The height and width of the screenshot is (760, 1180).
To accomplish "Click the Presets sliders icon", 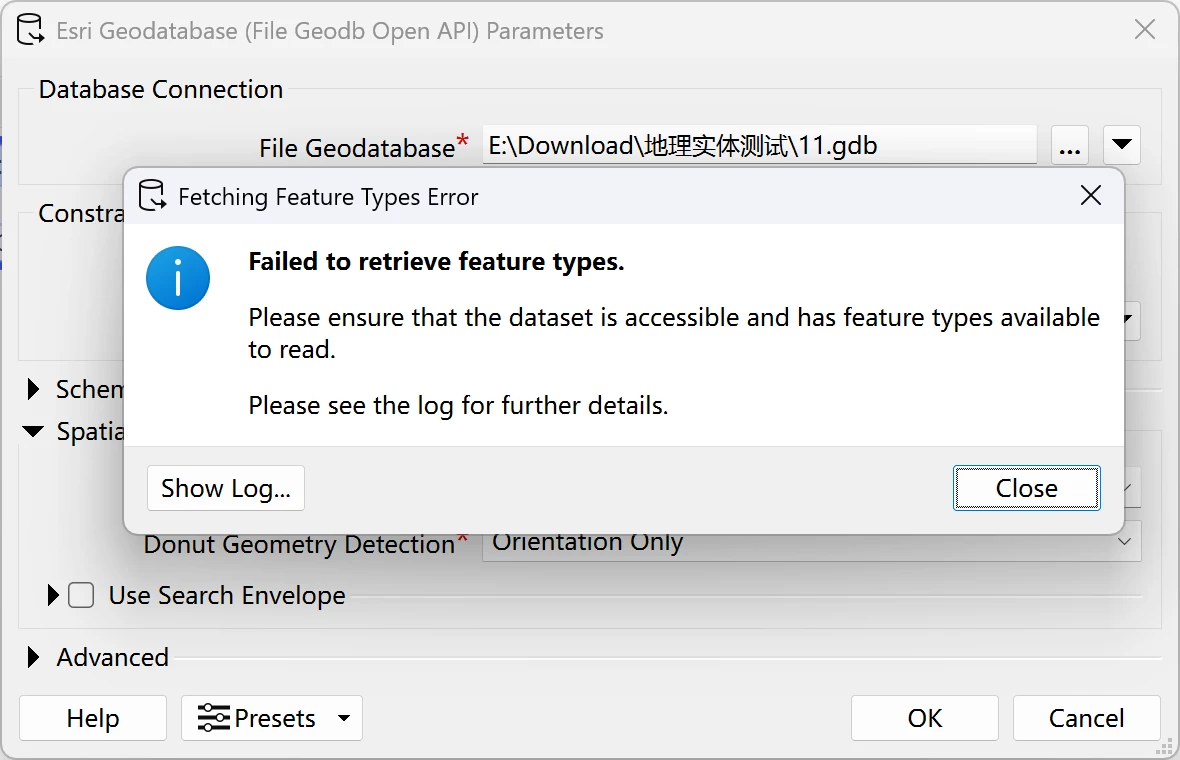I will [x=213, y=718].
